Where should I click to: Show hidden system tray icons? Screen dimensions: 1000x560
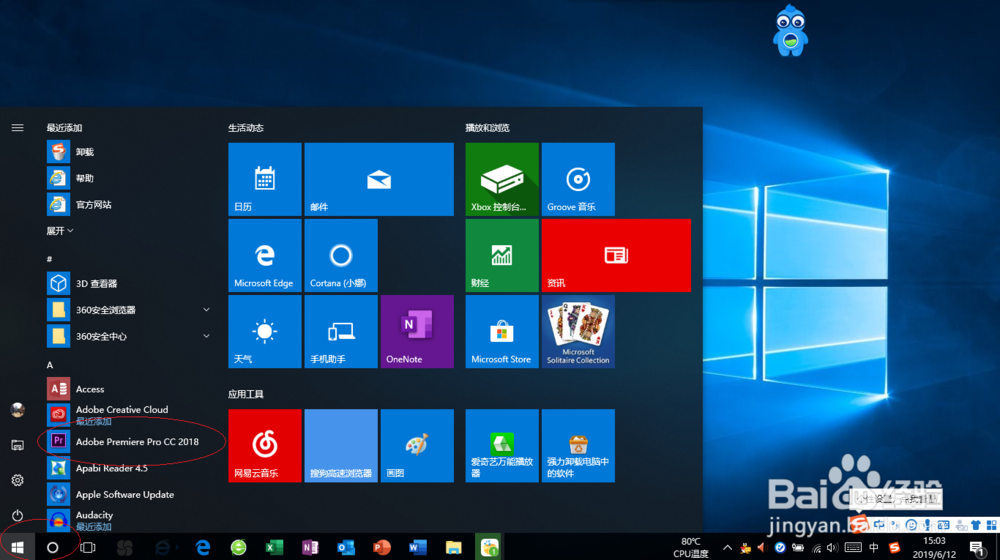[727, 547]
